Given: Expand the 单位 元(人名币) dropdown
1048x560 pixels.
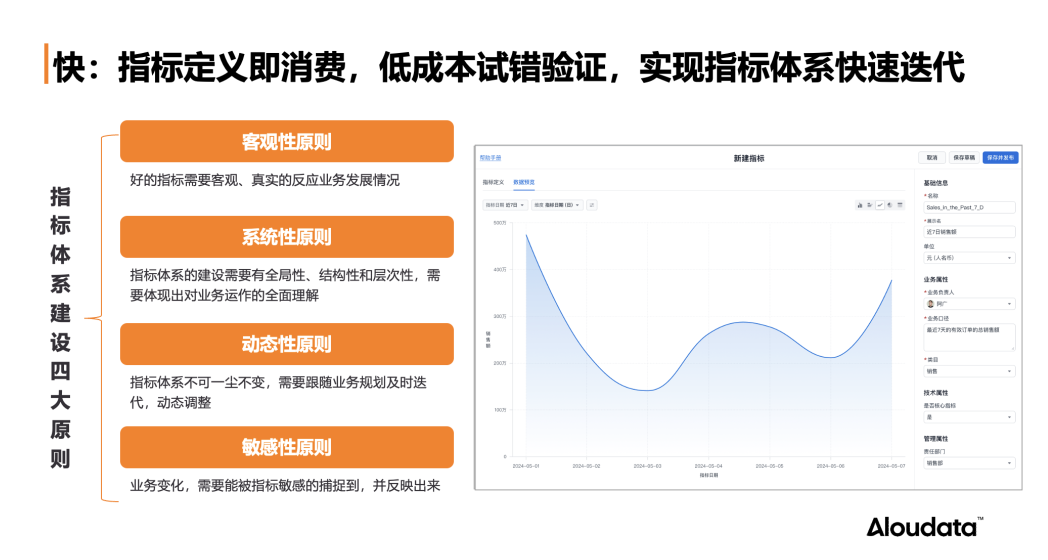Looking at the screenshot, I should tap(969, 258).
